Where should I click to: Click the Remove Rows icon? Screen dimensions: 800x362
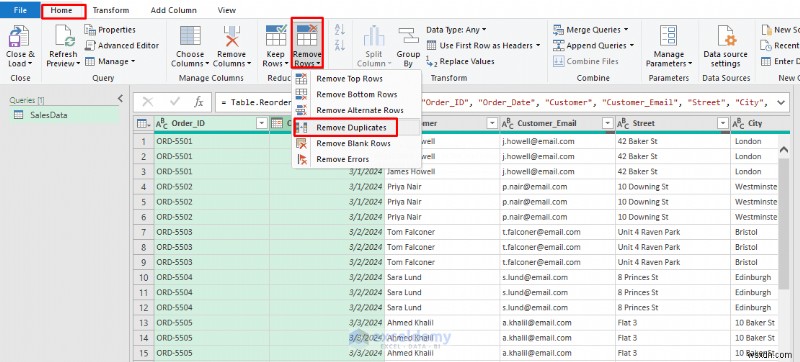[307, 36]
